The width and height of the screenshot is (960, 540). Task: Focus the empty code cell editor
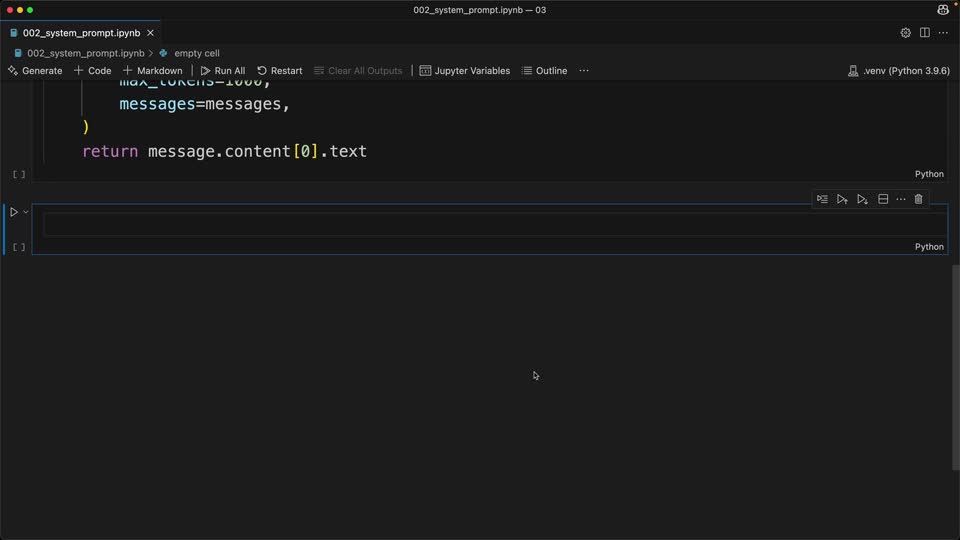(x=495, y=224)
